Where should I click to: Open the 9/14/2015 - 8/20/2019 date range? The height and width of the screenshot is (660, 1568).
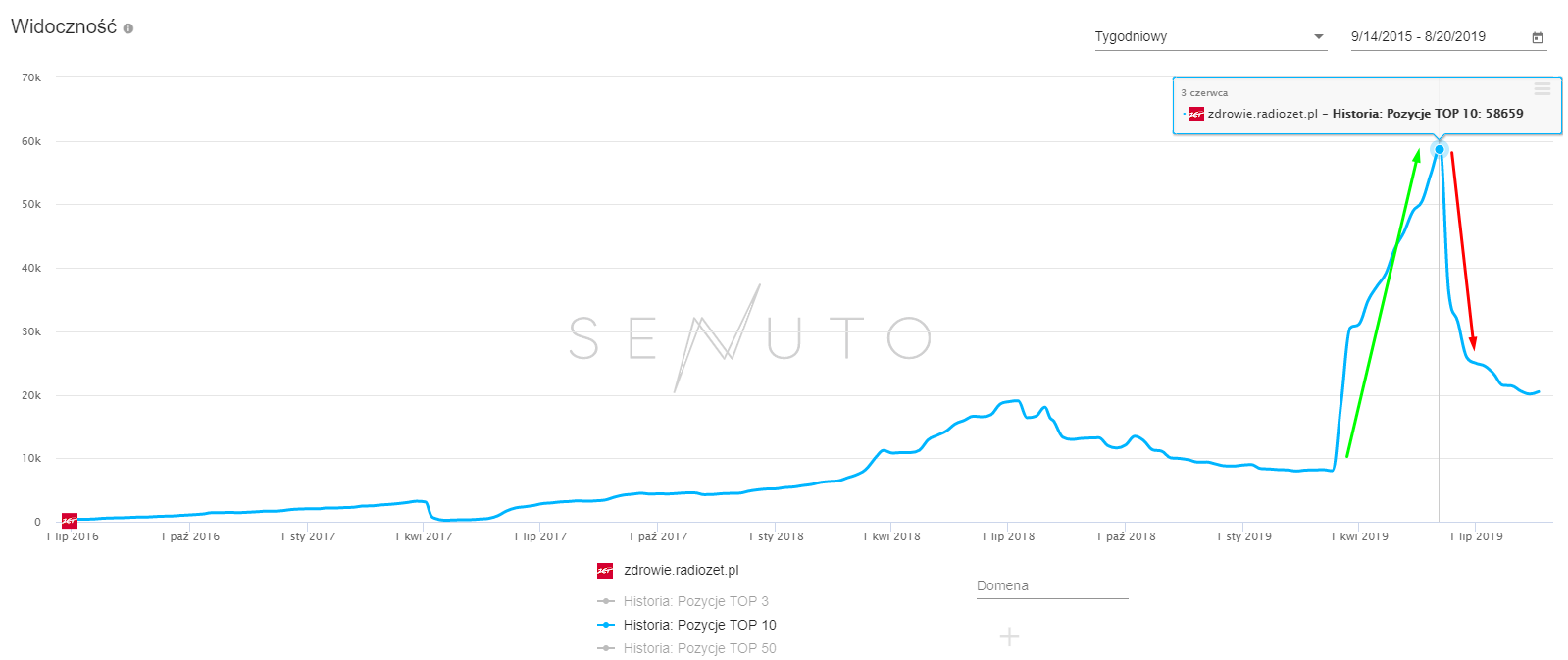click(1418, 37)
